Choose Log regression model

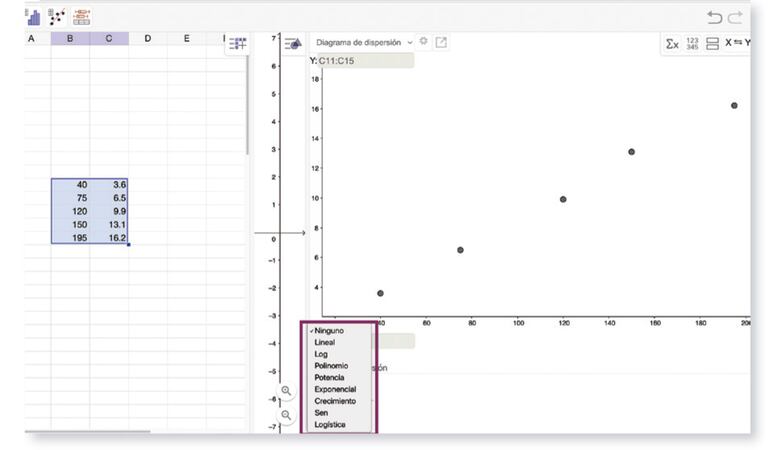coord(338,354)
